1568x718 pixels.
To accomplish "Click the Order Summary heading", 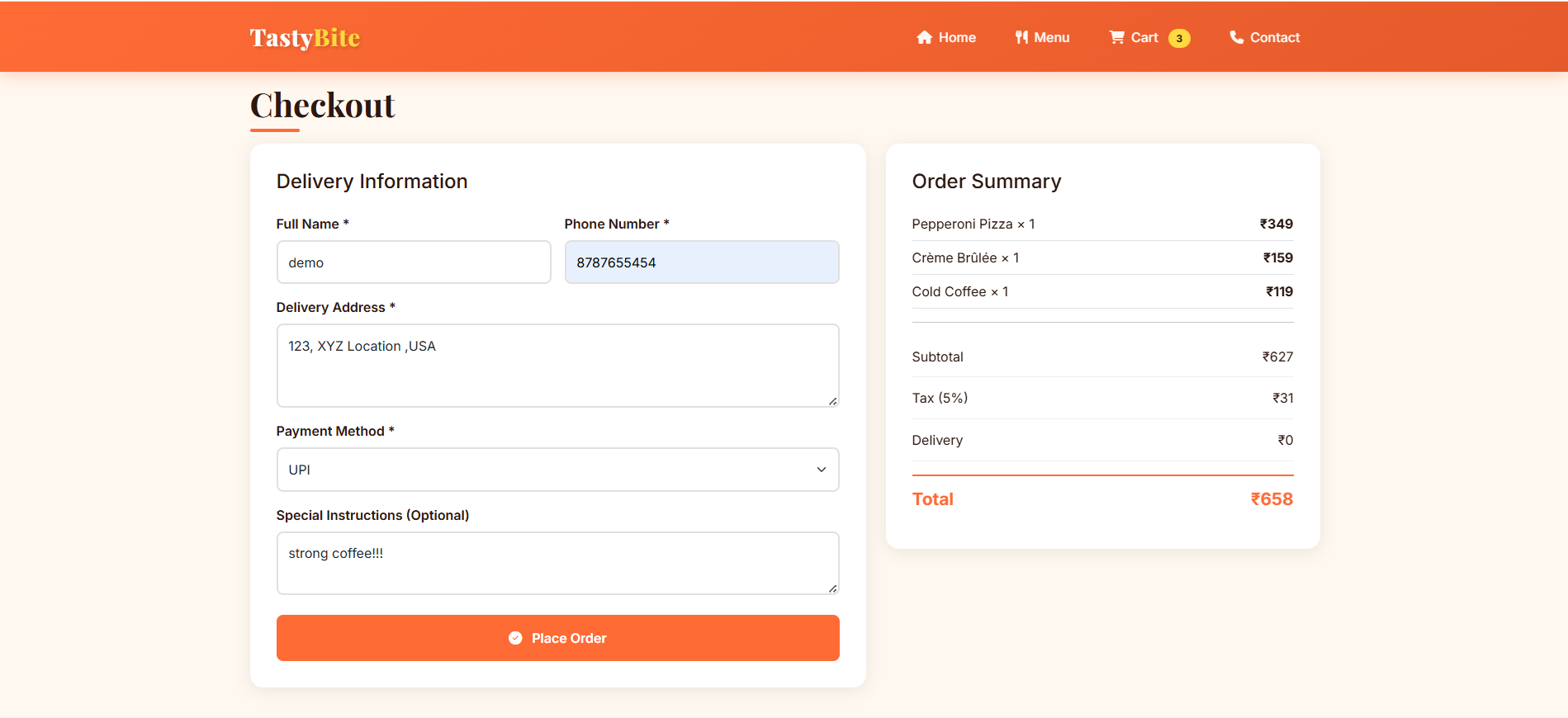I will 987,182.
